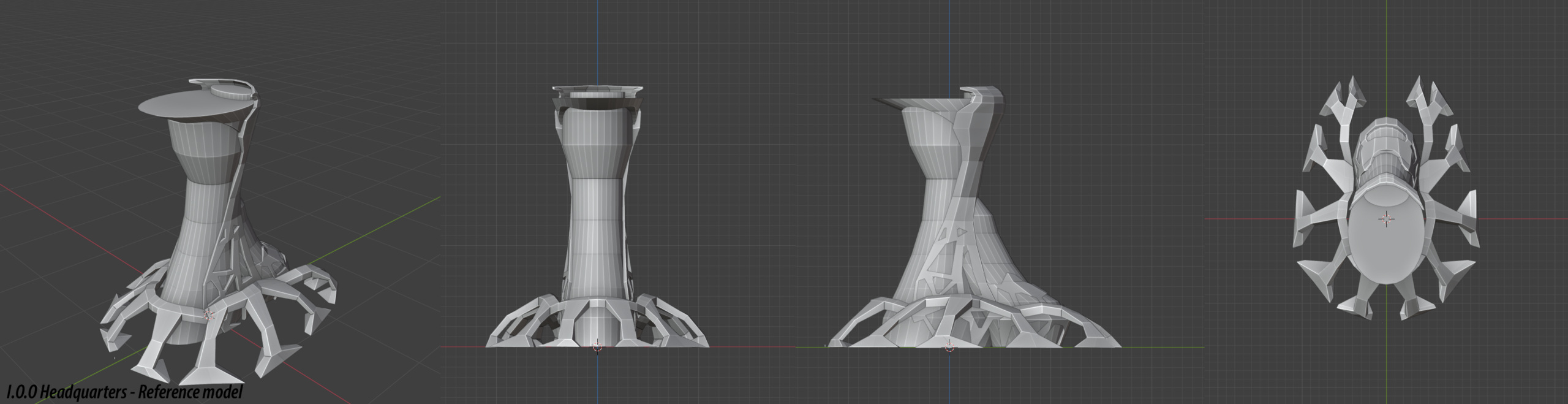Click the 'I.O.O Headquarters - Reference model' caption

point(124,392)
